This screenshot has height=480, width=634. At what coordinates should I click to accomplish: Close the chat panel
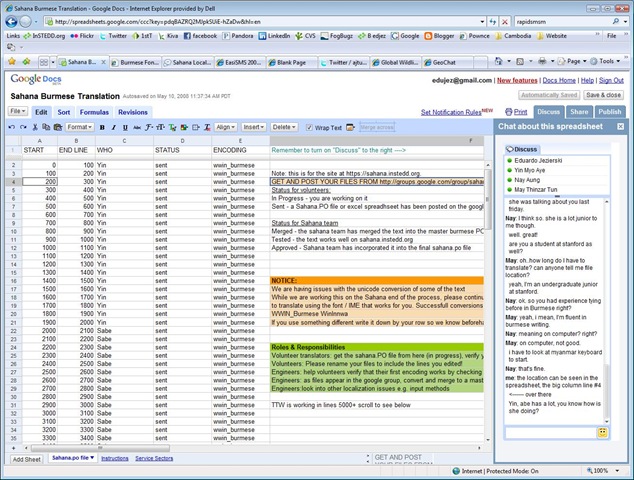pyautogui.click(x=621, y=127)
